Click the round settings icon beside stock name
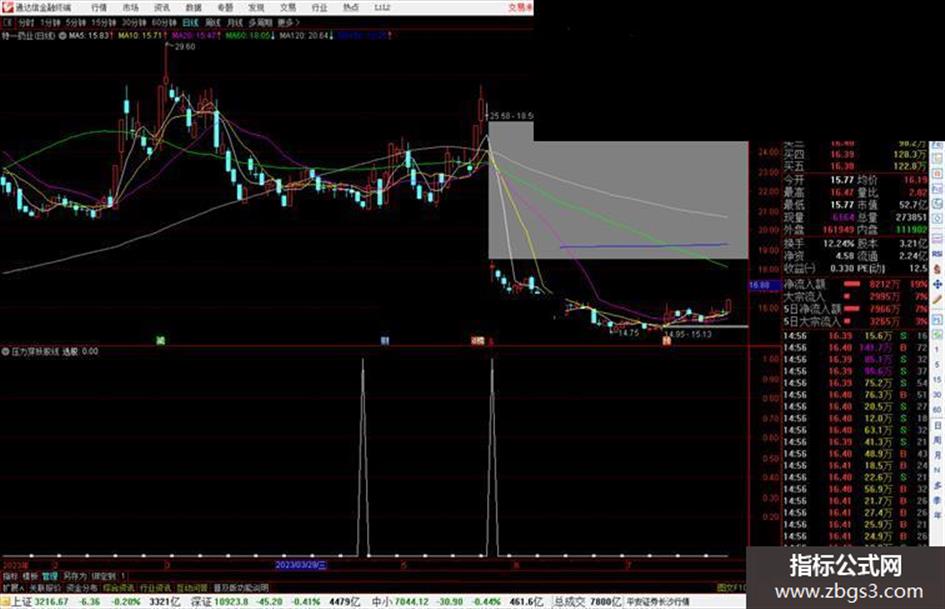The image size is (945, 609). pos(62,36)
